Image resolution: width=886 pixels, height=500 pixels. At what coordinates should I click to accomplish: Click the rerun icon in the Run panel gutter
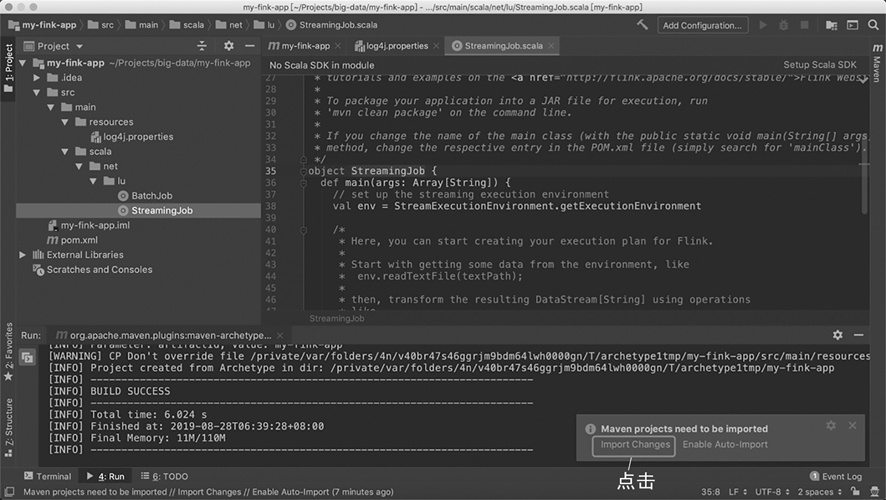click(x=27, y=357)
